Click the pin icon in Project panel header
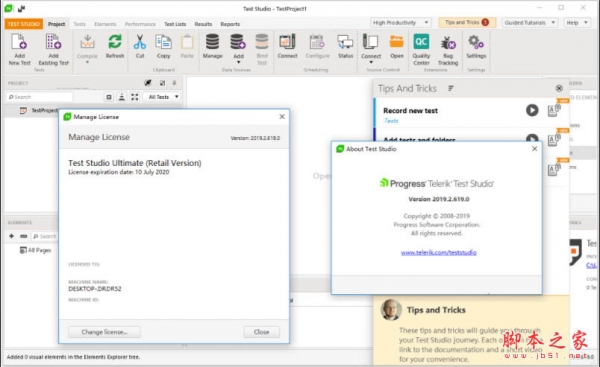Viewport: 600px width, 367px height. [174, 83]
